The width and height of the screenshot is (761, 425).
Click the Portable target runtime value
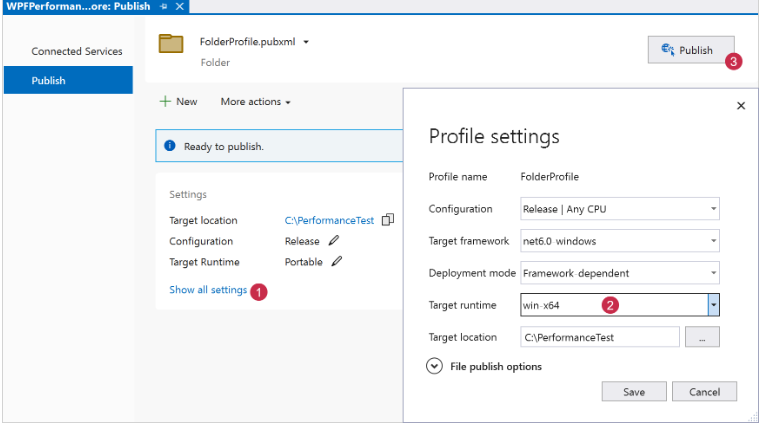(303, 262)
